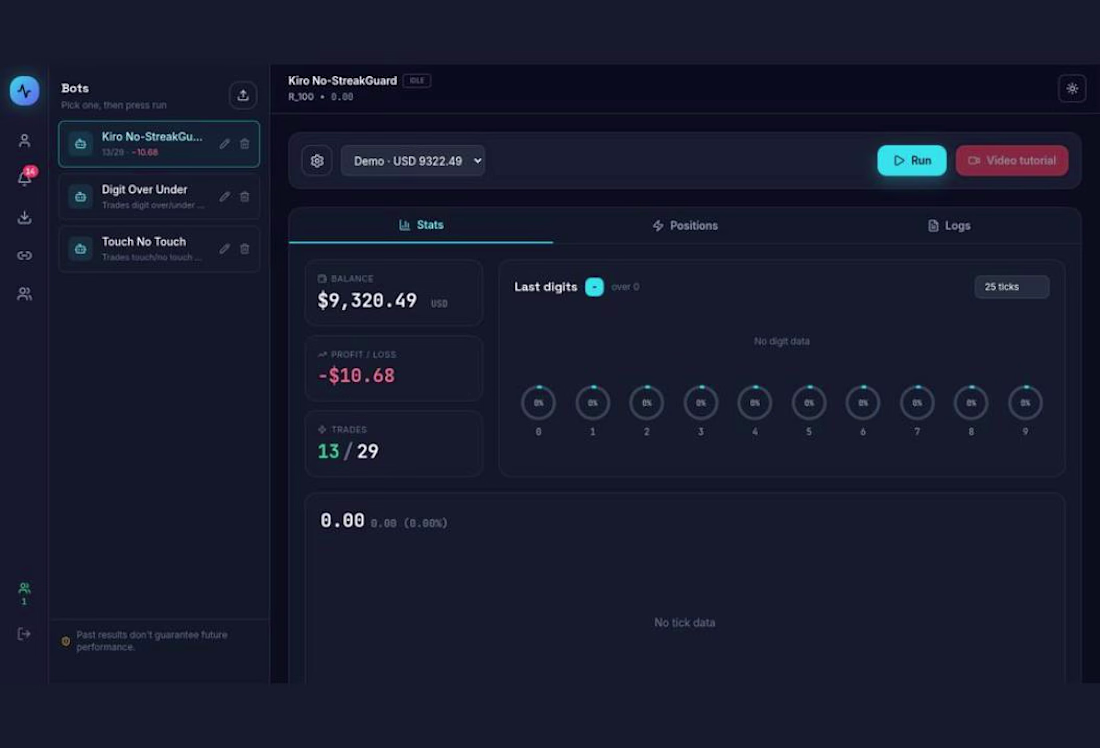The height and width of the screenshot is (748, 1100).
Task: Select the Kiro No-StreakGu... bot card
Action: pyautogui.click(x=159, y=144)
